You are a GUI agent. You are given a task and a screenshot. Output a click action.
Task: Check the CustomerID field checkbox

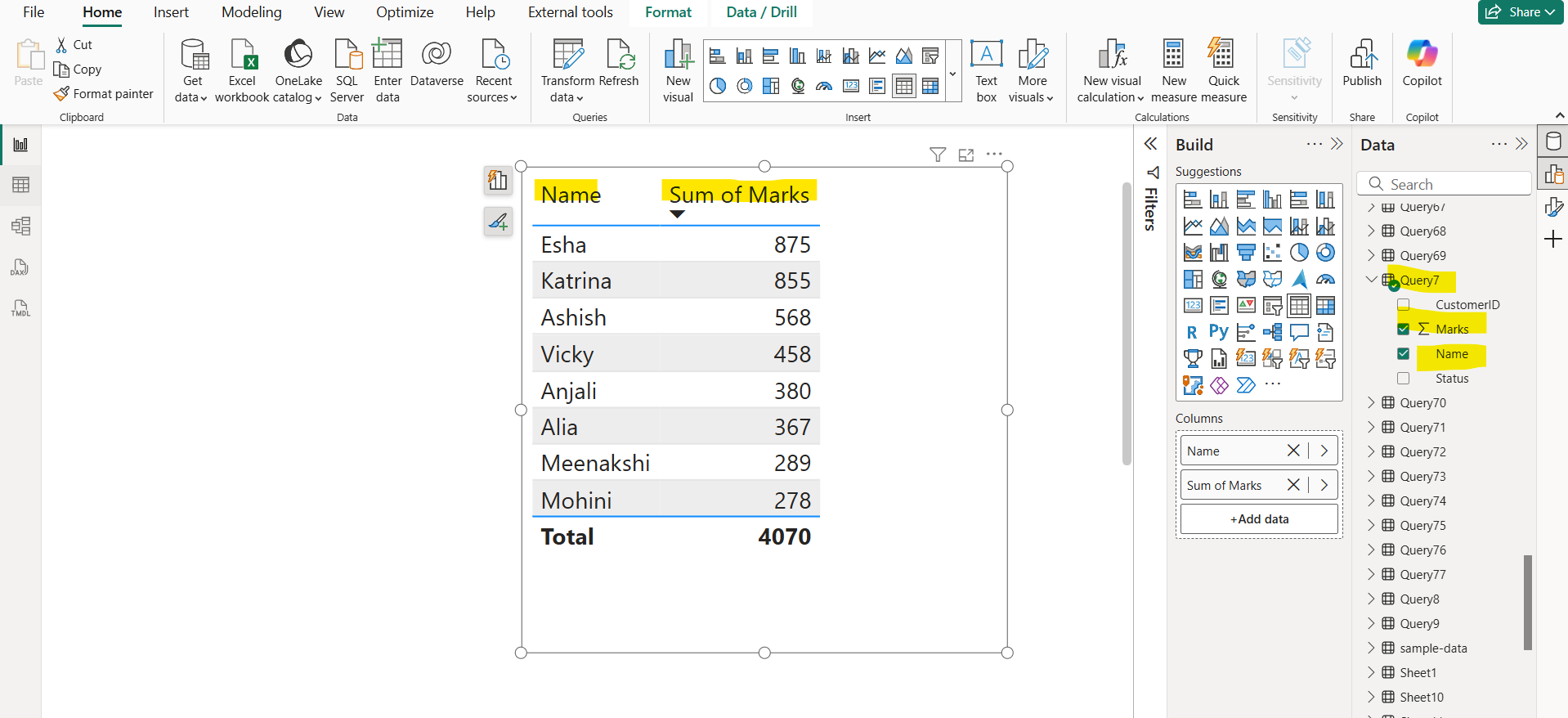click(x=1404, y=305)
